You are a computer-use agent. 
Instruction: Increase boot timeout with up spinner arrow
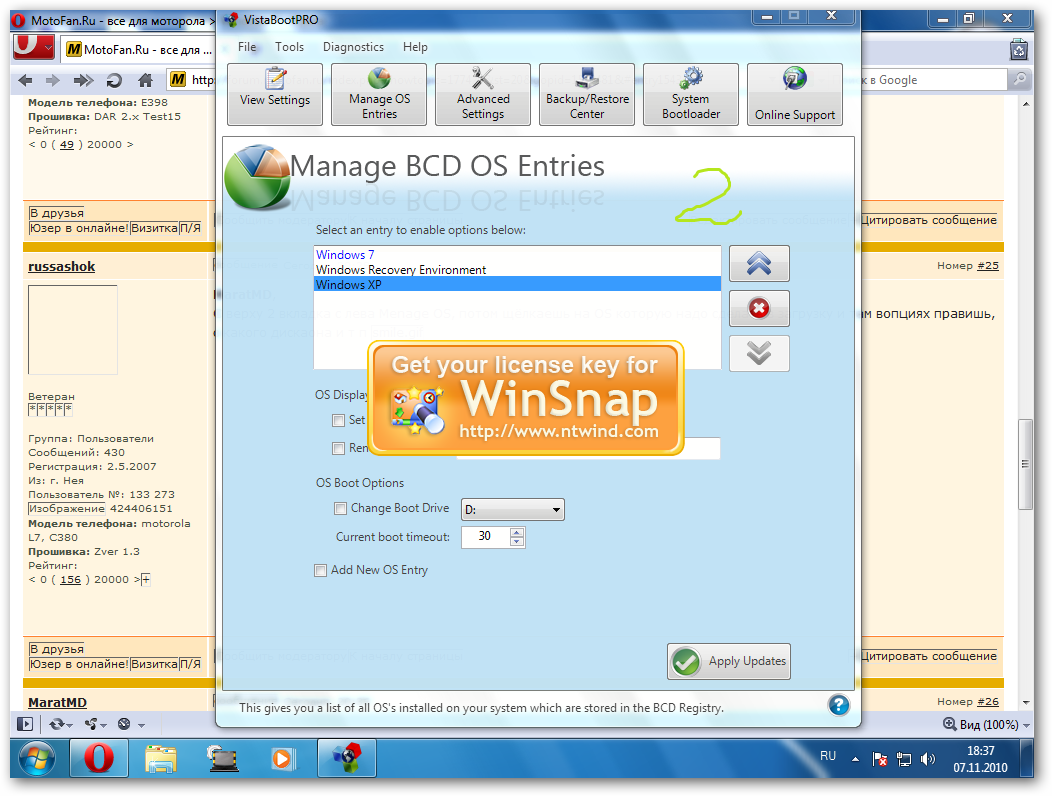[x=517, y=532]
